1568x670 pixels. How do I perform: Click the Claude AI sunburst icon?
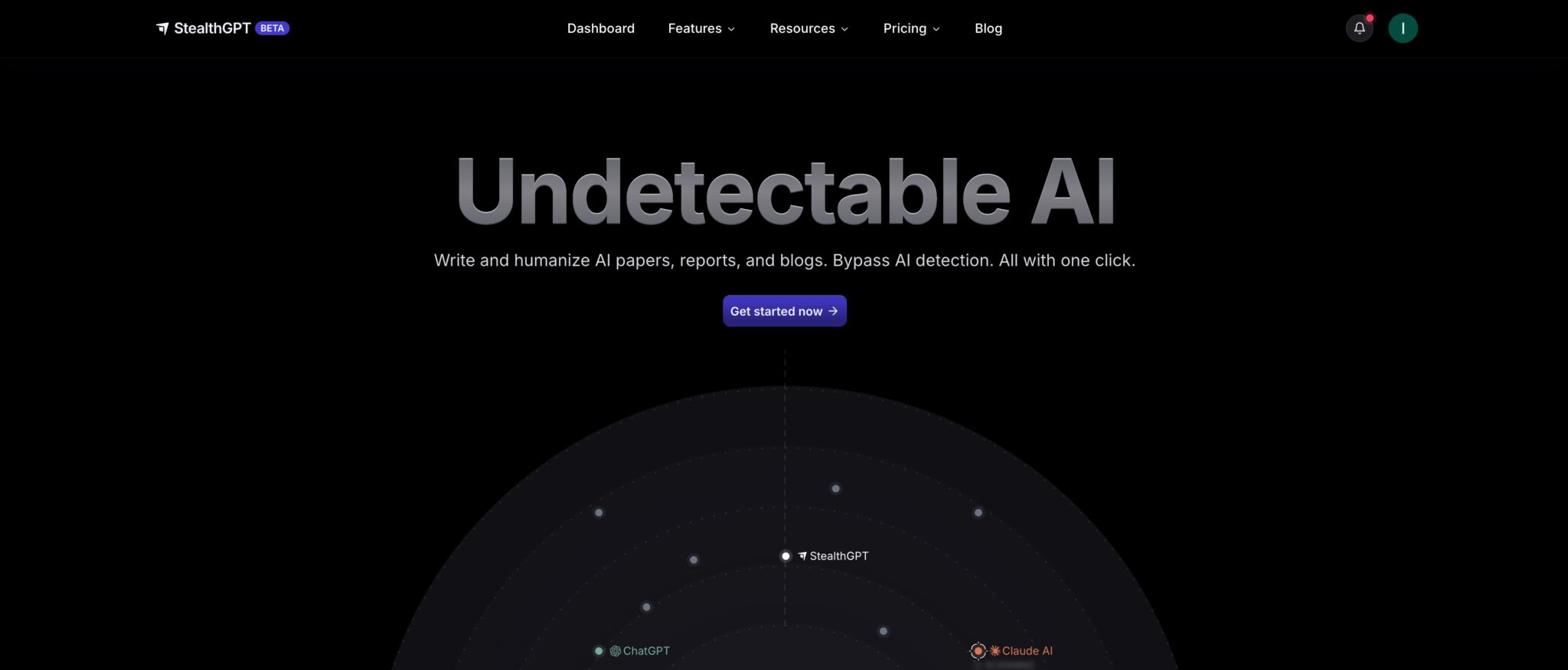[x=994, y=650]
